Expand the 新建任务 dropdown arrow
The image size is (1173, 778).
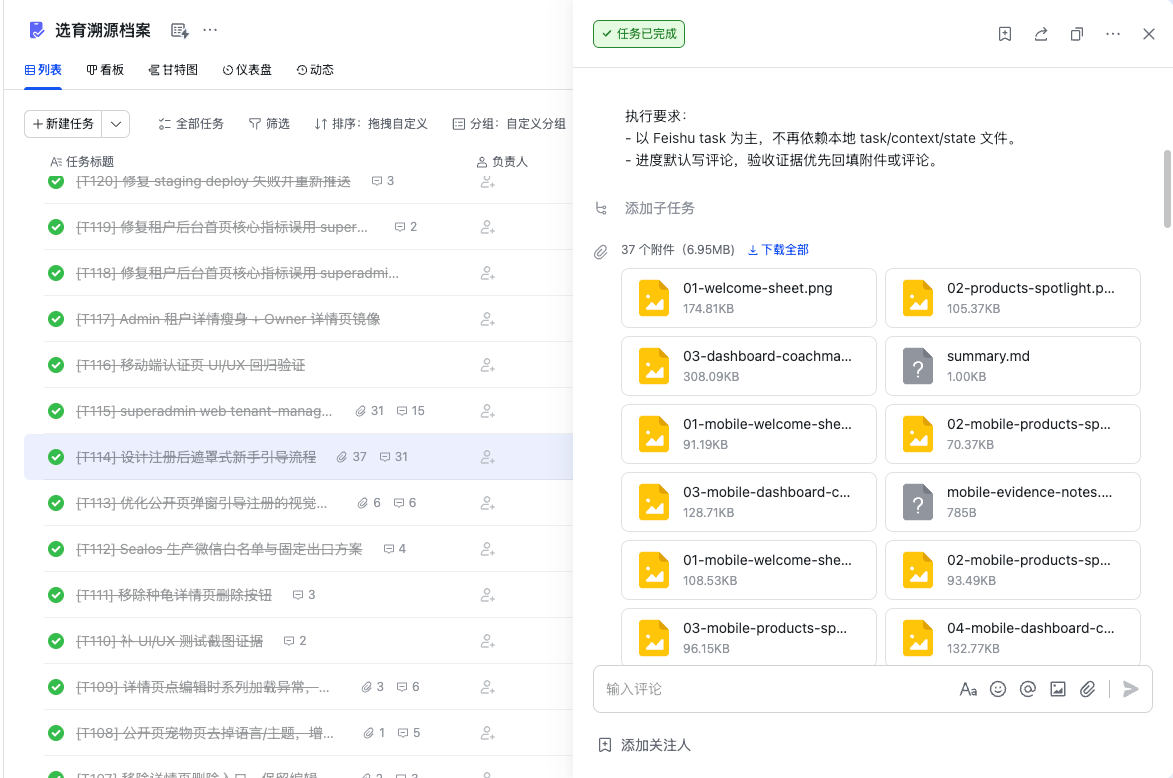[x=116, y=124]
